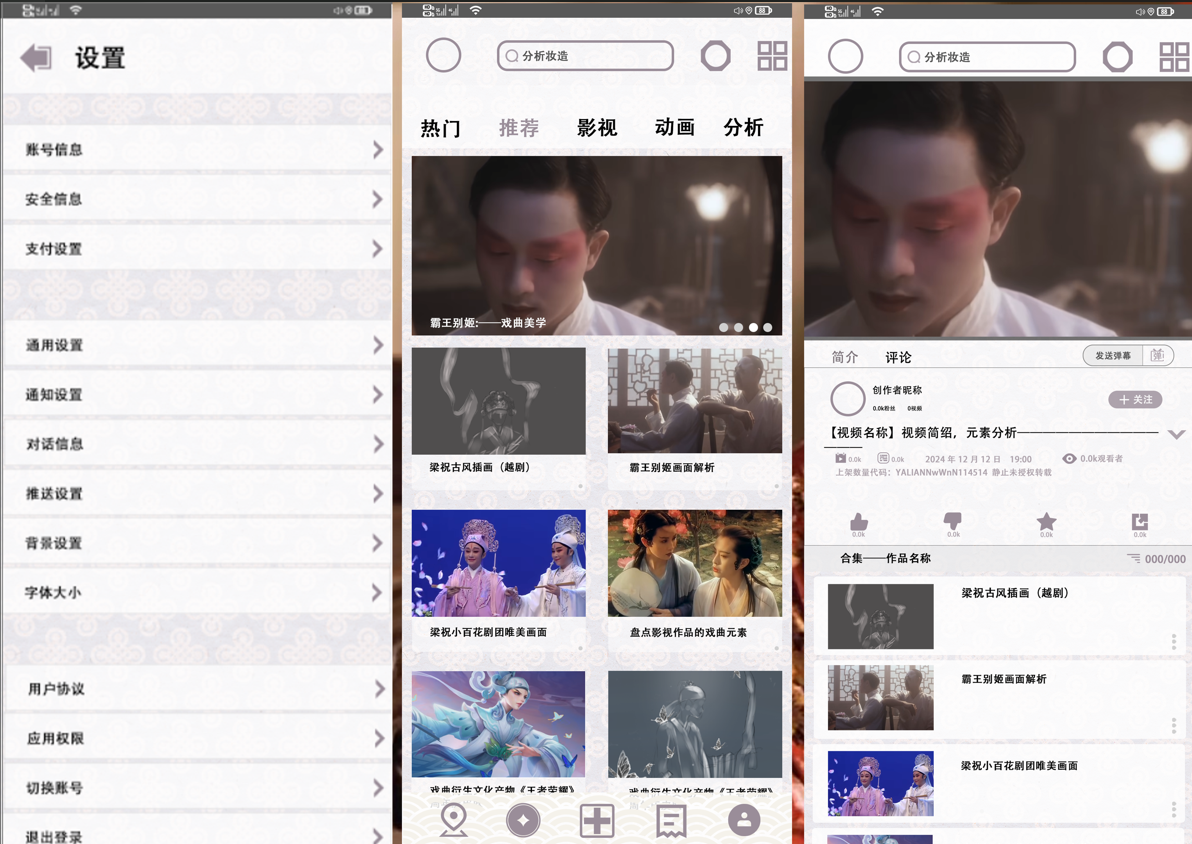Image resolution: width=1192 pixels, height=844 pixels.
Task: Expand the 字体大小 row chevron
Action: (x=378, y=592)
